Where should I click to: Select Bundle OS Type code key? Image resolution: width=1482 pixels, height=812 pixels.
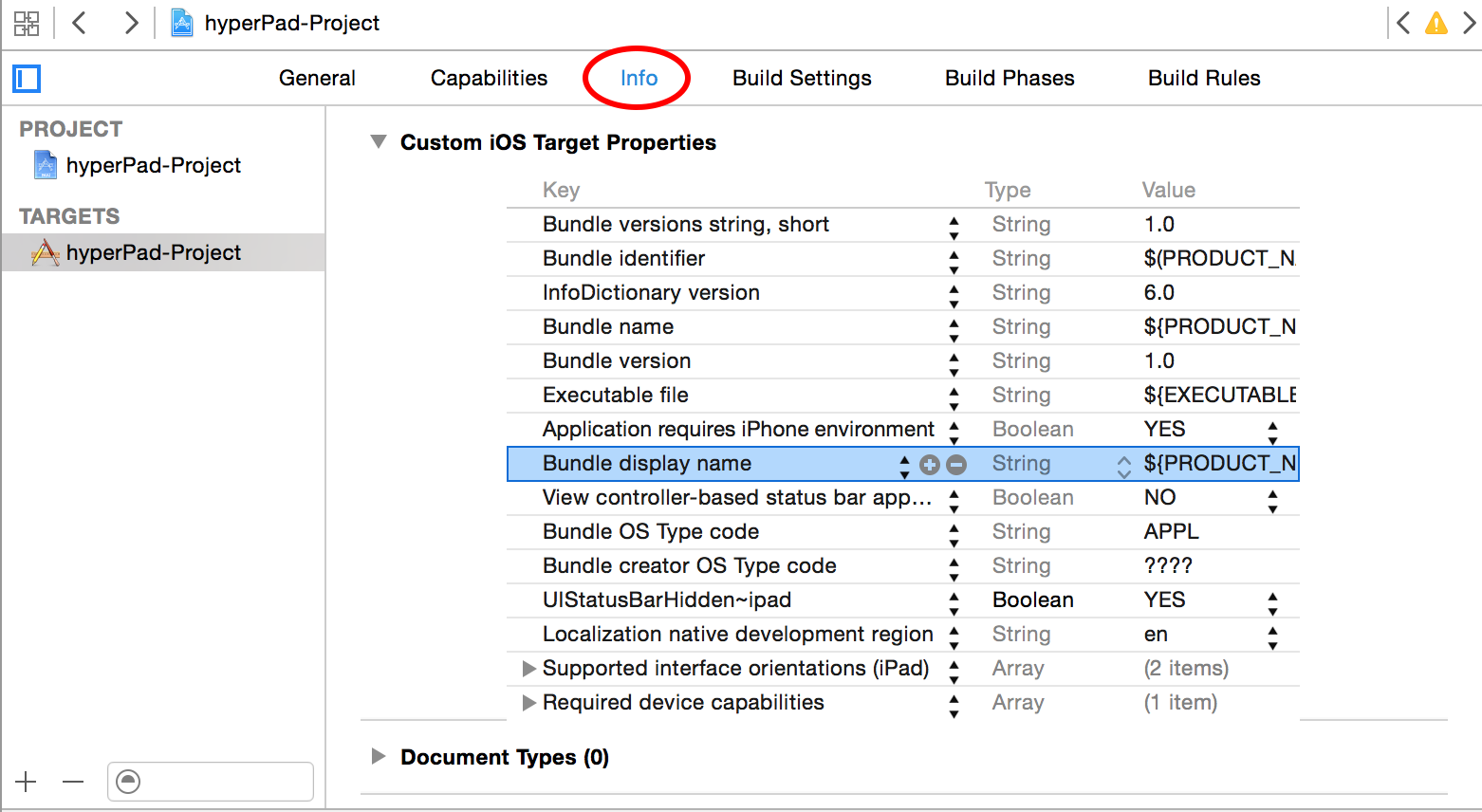[651, 531]
